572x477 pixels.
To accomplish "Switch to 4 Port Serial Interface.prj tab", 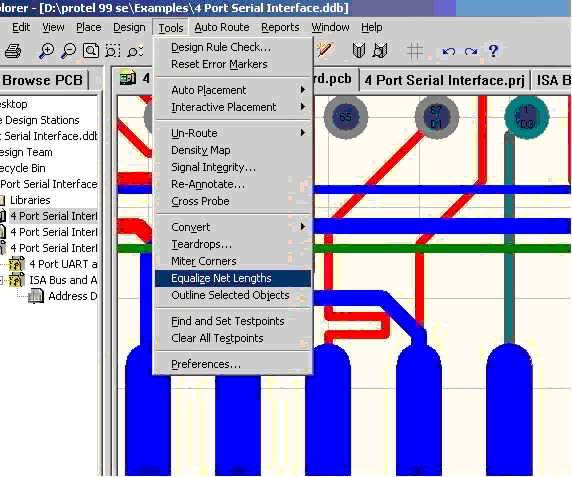I will 444,80.
